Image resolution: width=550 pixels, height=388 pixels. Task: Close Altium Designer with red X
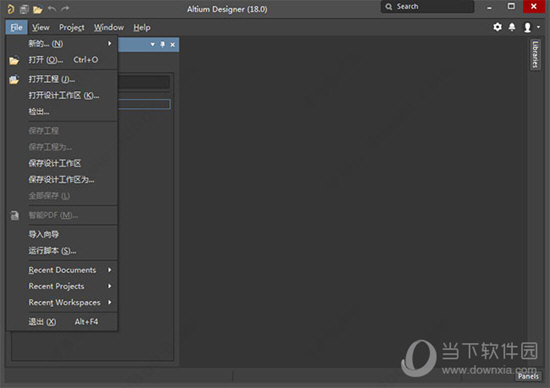(x=534, y=6)
